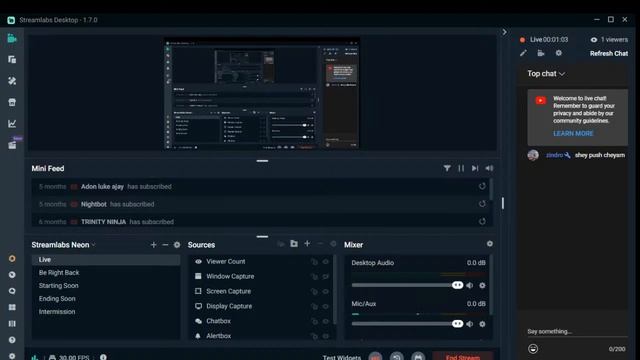Hide the Display Capture source

[326, 306]
